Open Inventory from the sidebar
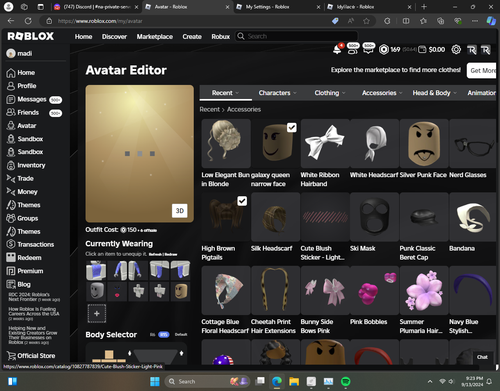This screenshot has height=391, width=500. tap(26, 165)
